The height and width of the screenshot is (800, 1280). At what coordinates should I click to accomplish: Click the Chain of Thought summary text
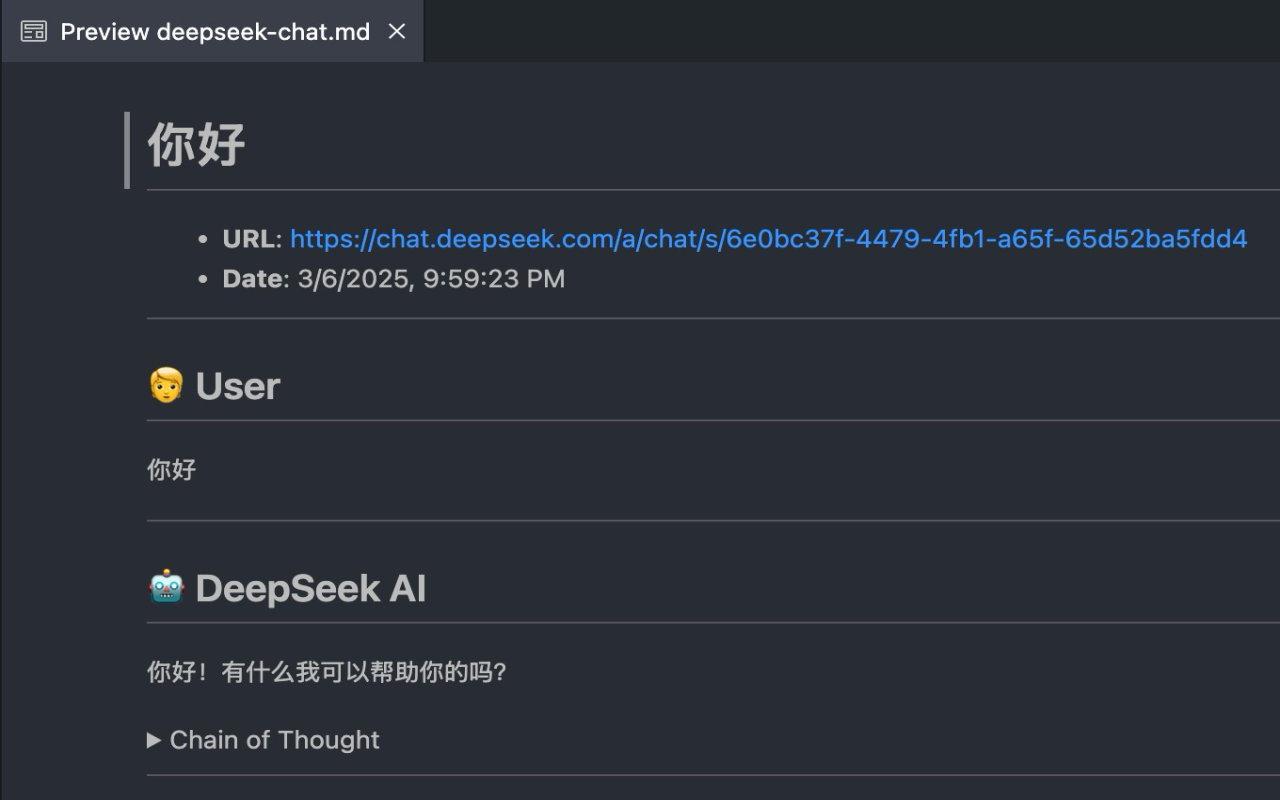click(x=275, y=740)
